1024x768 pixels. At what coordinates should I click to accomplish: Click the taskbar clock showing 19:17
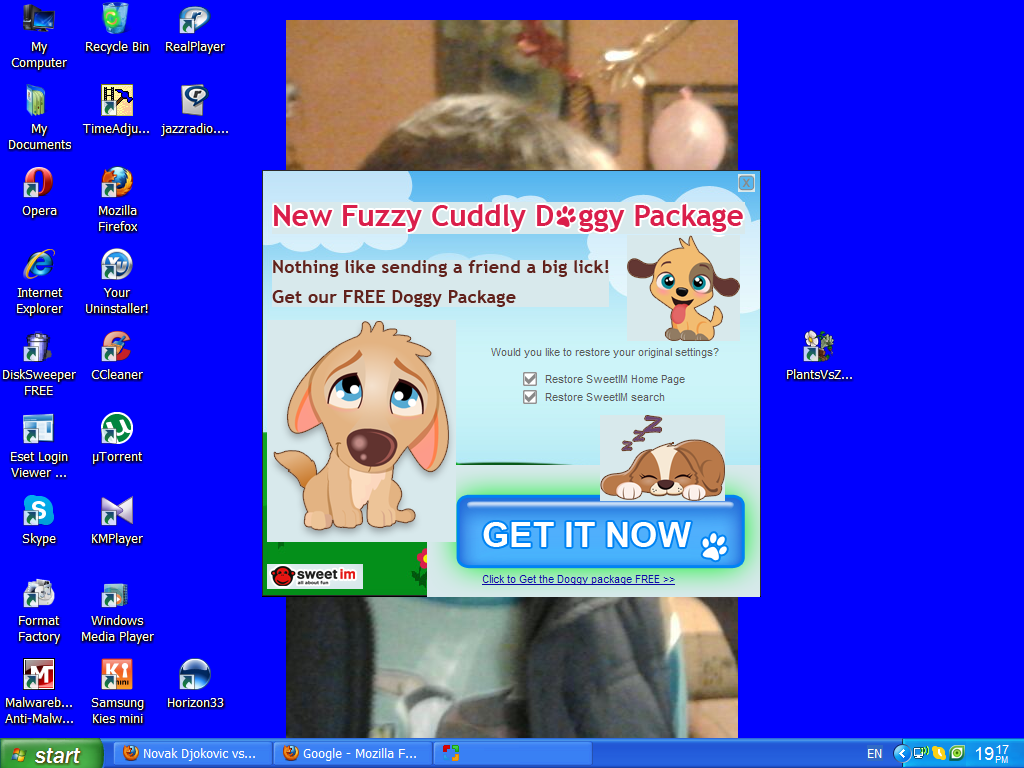[991, 754]
